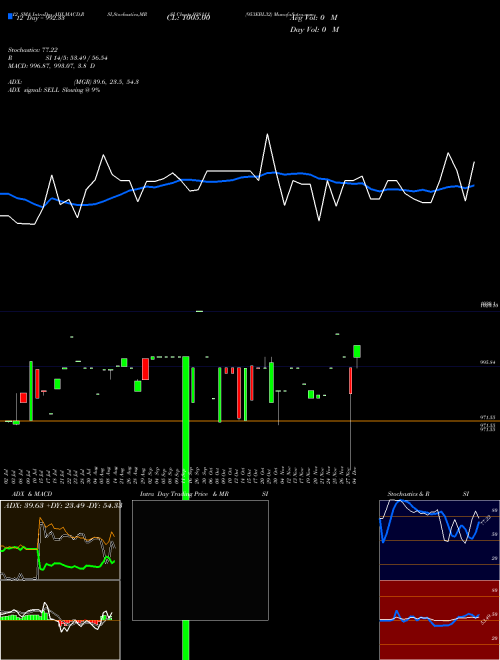This screenshot has height=660, width=500.
Task: Click the 'SI 14/3: 33.49 / 56.54' line
Action: (76, 58)
